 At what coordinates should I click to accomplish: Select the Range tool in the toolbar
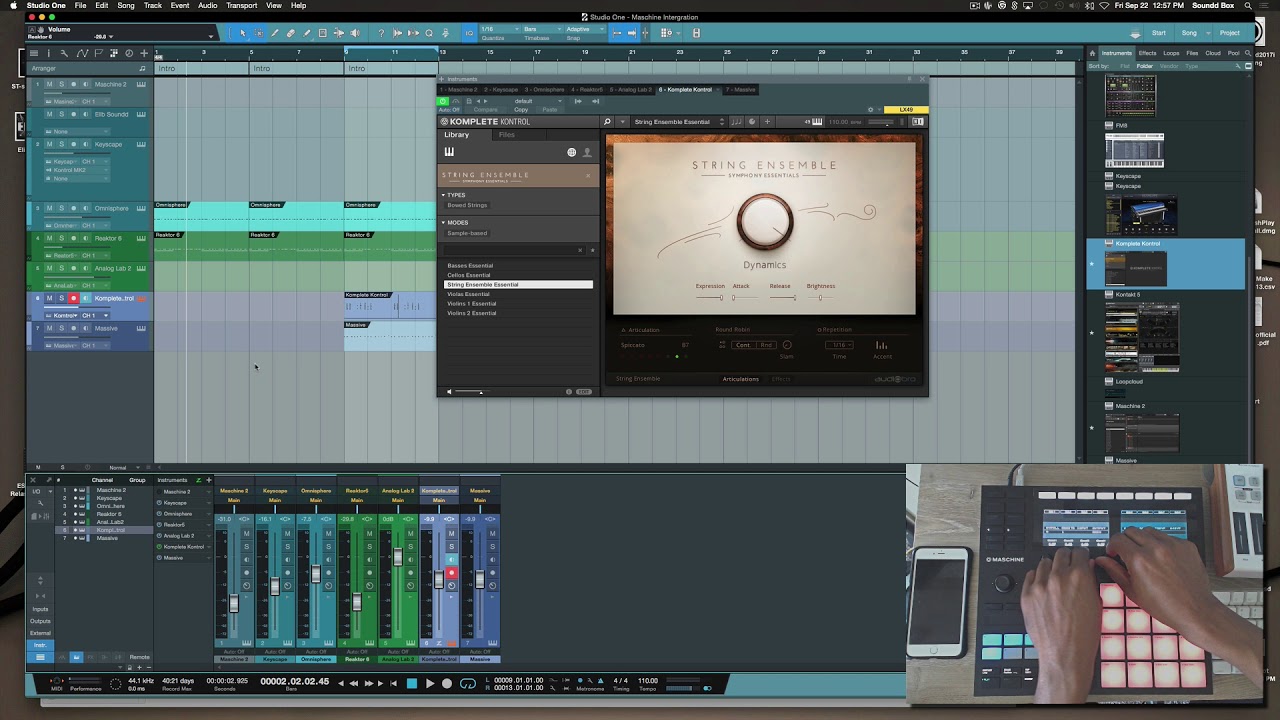(x=258, y=33)
